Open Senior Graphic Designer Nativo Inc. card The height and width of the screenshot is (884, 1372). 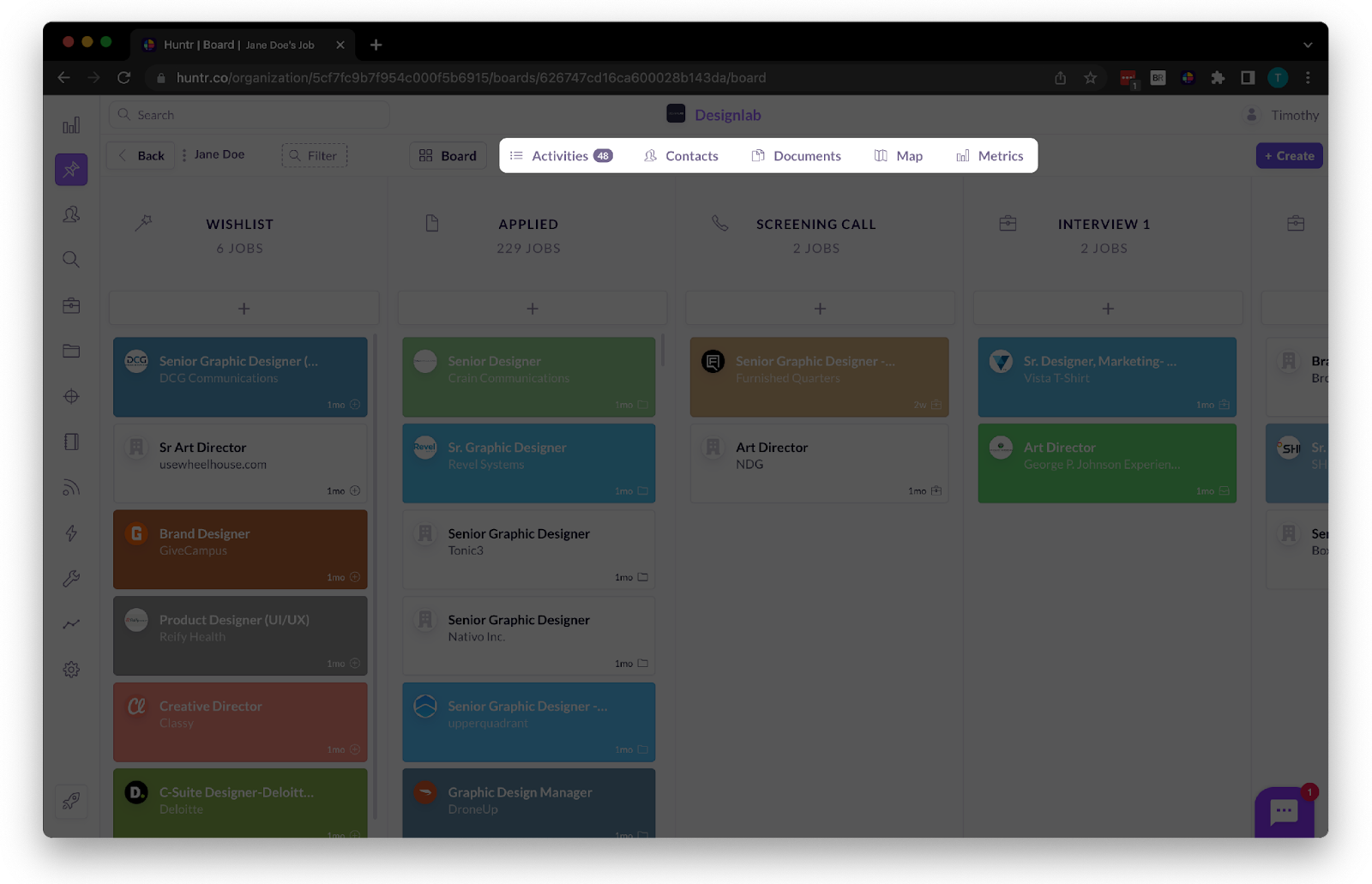point(529,636)
